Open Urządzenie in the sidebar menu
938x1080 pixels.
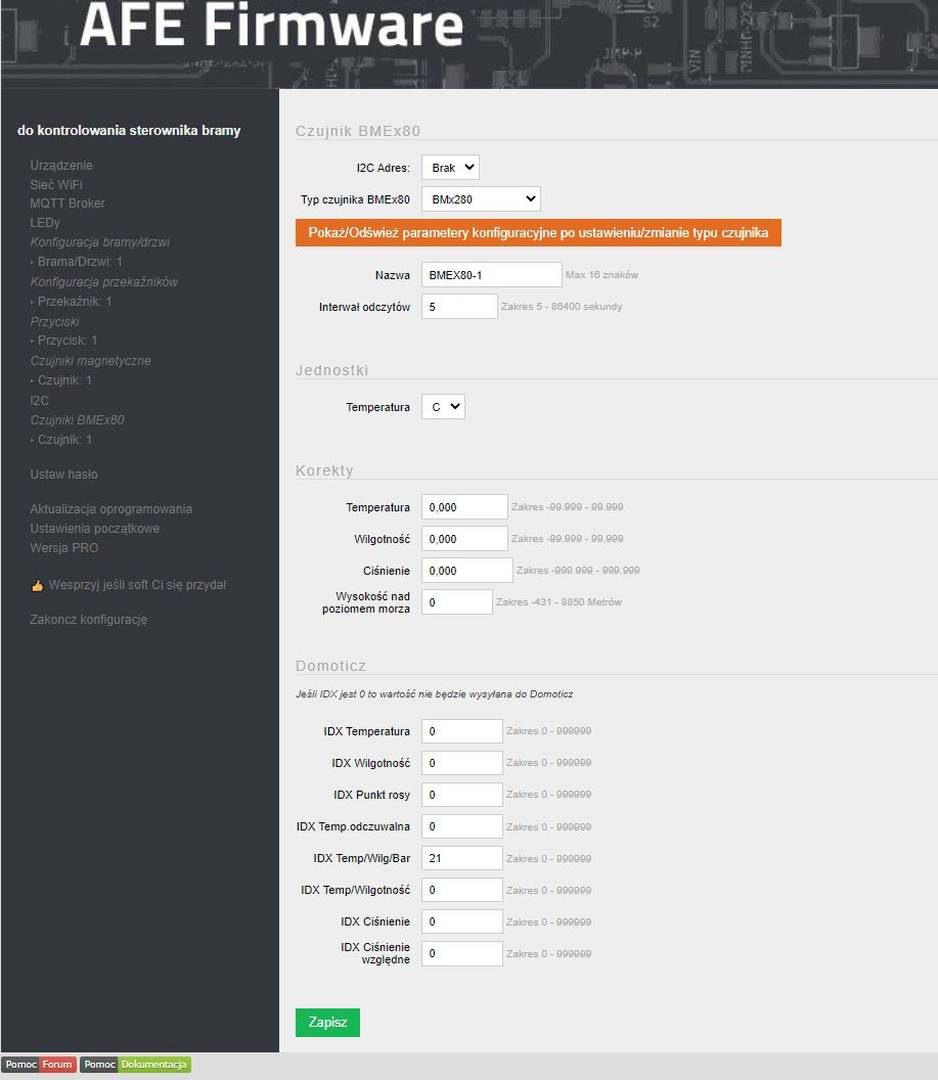tap(61, 165)
